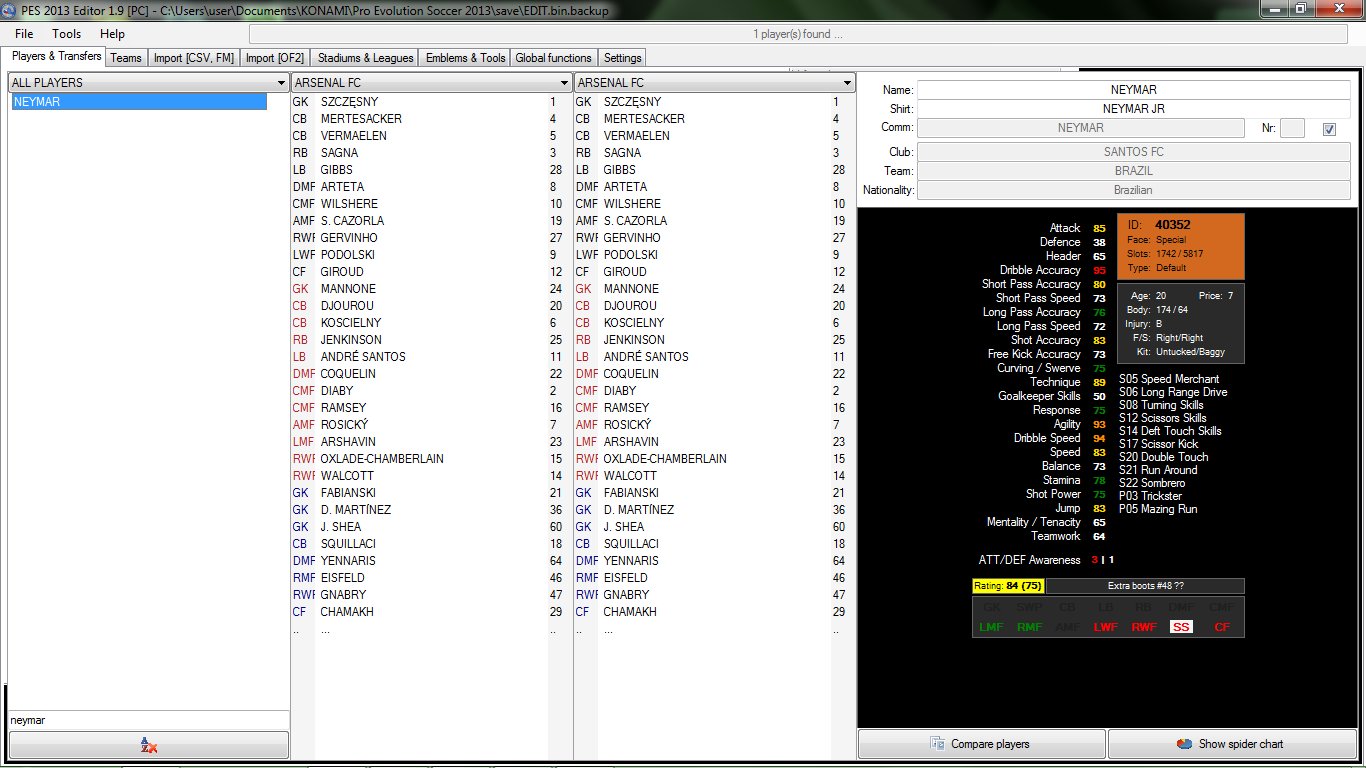Click the Nationality field showing Brazilian

(x=1134, y=190)
